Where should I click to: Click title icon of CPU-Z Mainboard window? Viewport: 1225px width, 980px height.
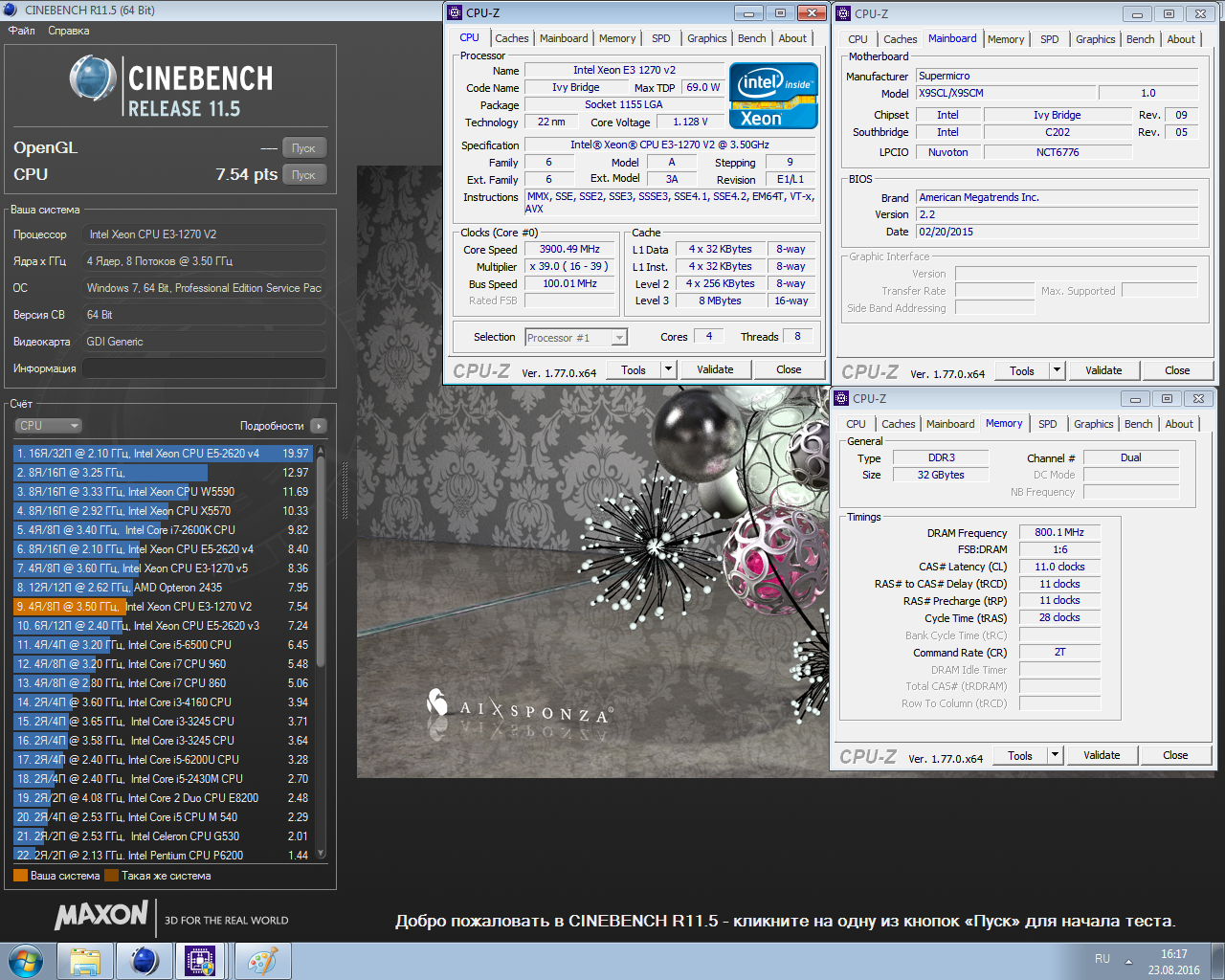pos(843,13)
